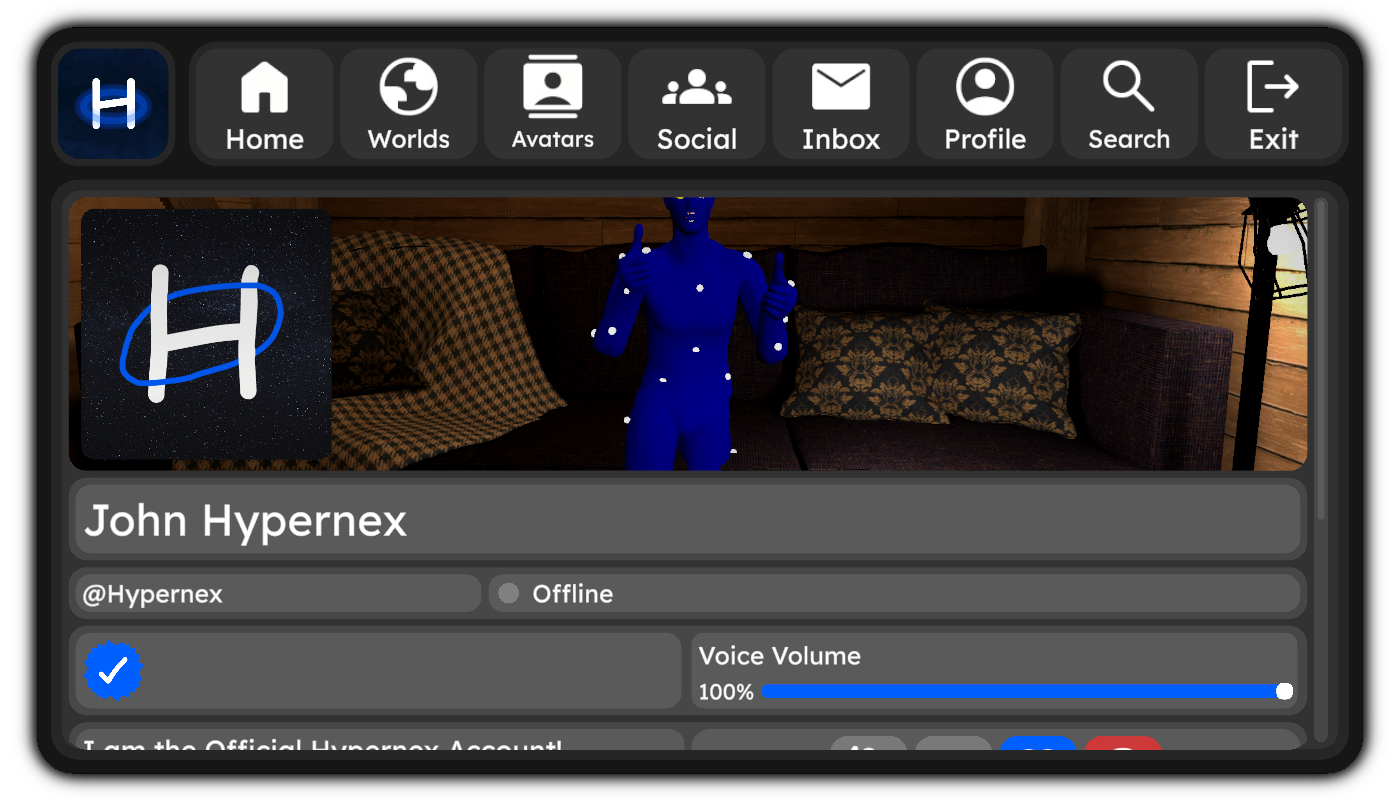The image size is (1400, 800).
Task: Click the Exit button in the navigation bar
Action: point(1272,105)
